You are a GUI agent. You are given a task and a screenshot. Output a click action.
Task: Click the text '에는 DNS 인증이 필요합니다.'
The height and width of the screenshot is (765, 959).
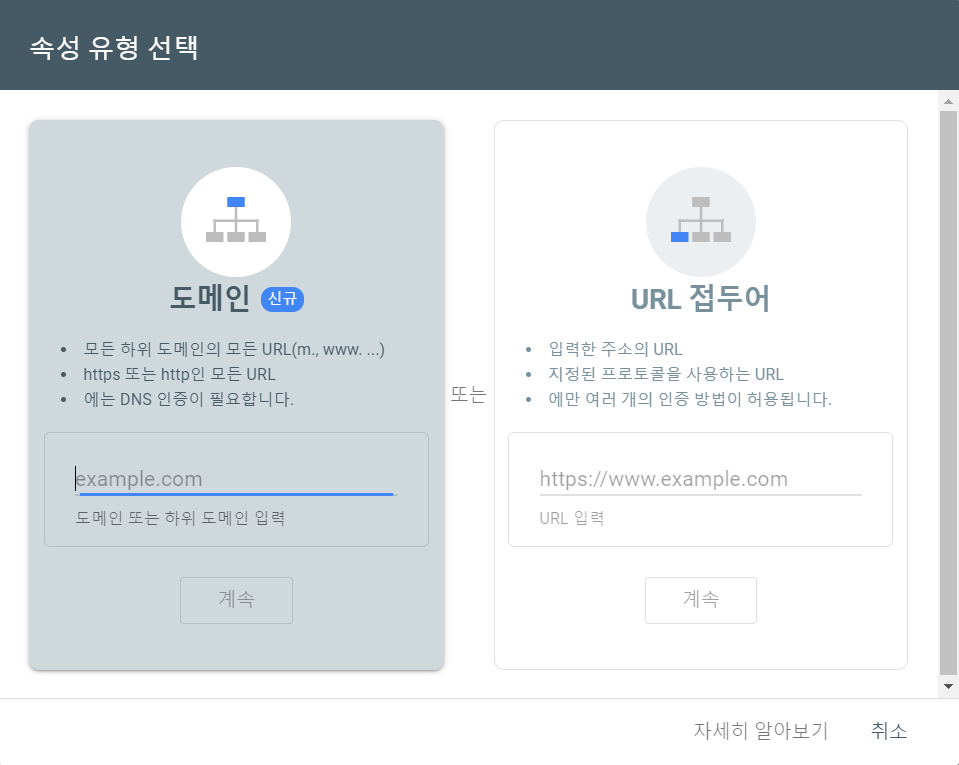pos(188,399)
